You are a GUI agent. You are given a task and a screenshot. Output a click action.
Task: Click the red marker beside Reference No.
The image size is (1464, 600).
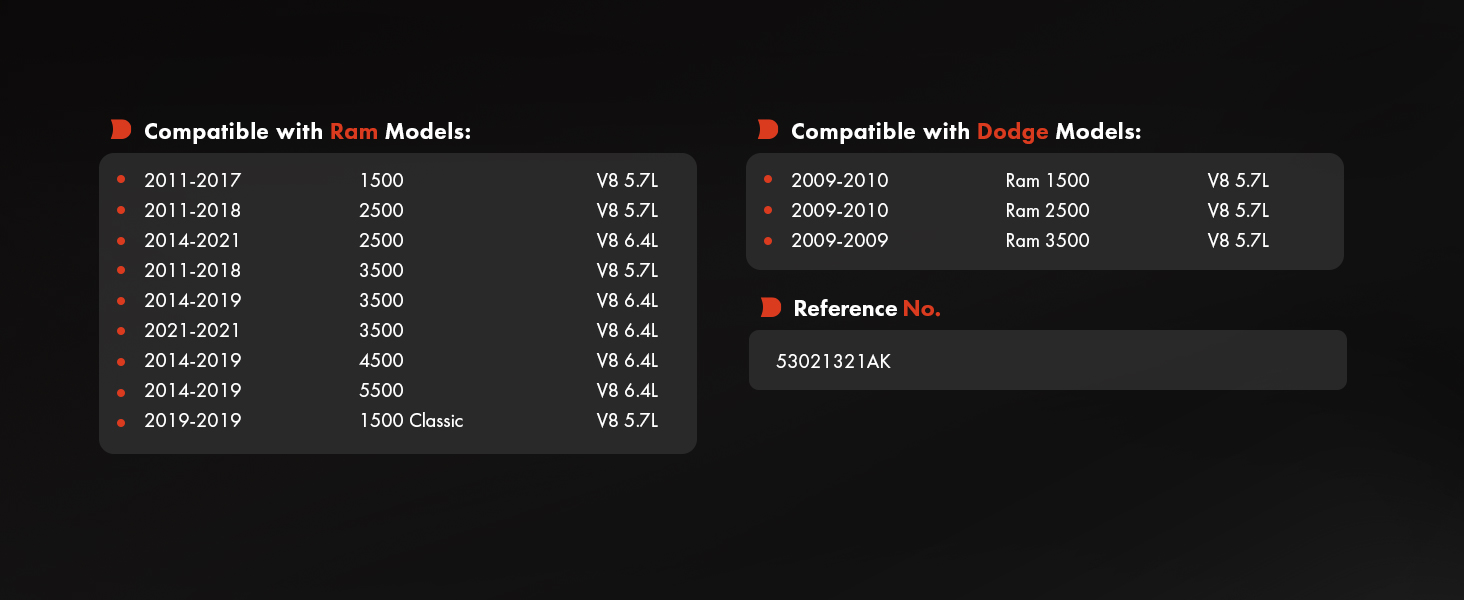click(x=770, y=308)
